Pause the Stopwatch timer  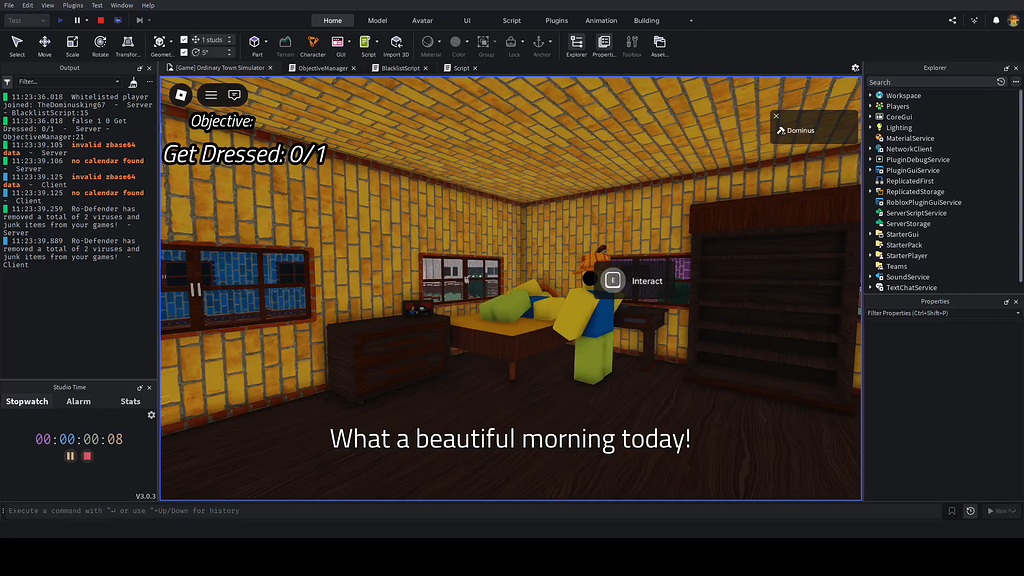point(68,455)
